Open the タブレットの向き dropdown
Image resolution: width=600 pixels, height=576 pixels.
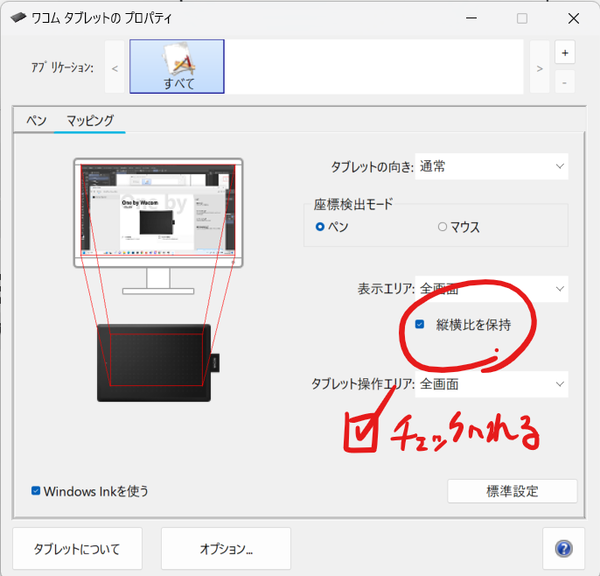coord(491,166)
